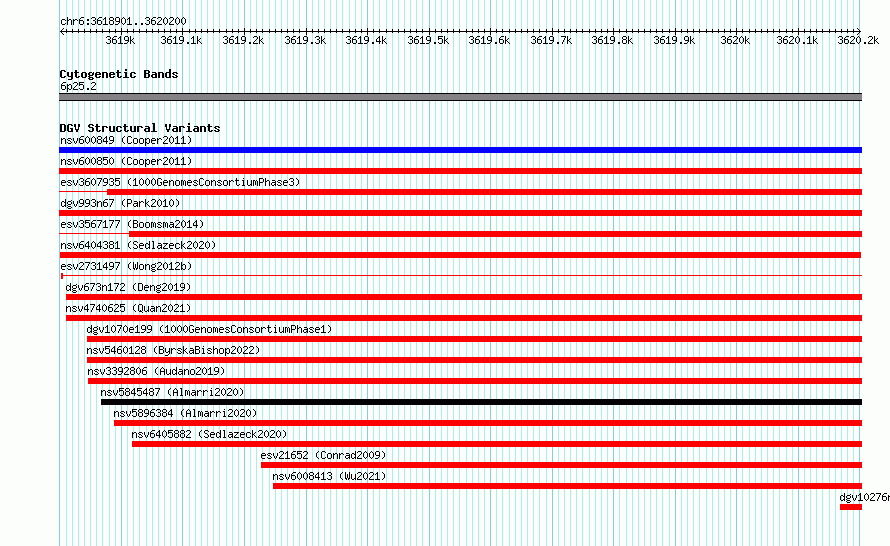Click the DGV Structural Variants track title
This screenshot has height=546, width=890.
click(x=140, y=128)
